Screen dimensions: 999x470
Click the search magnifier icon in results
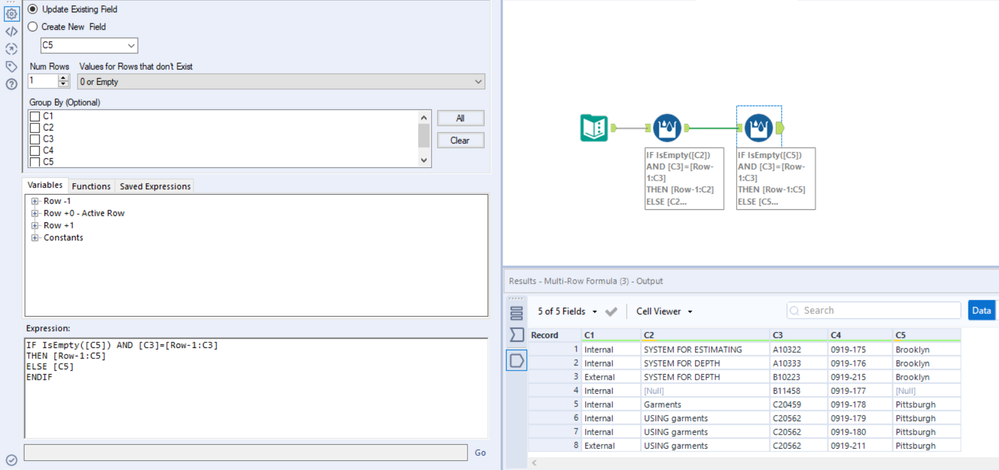794,310
